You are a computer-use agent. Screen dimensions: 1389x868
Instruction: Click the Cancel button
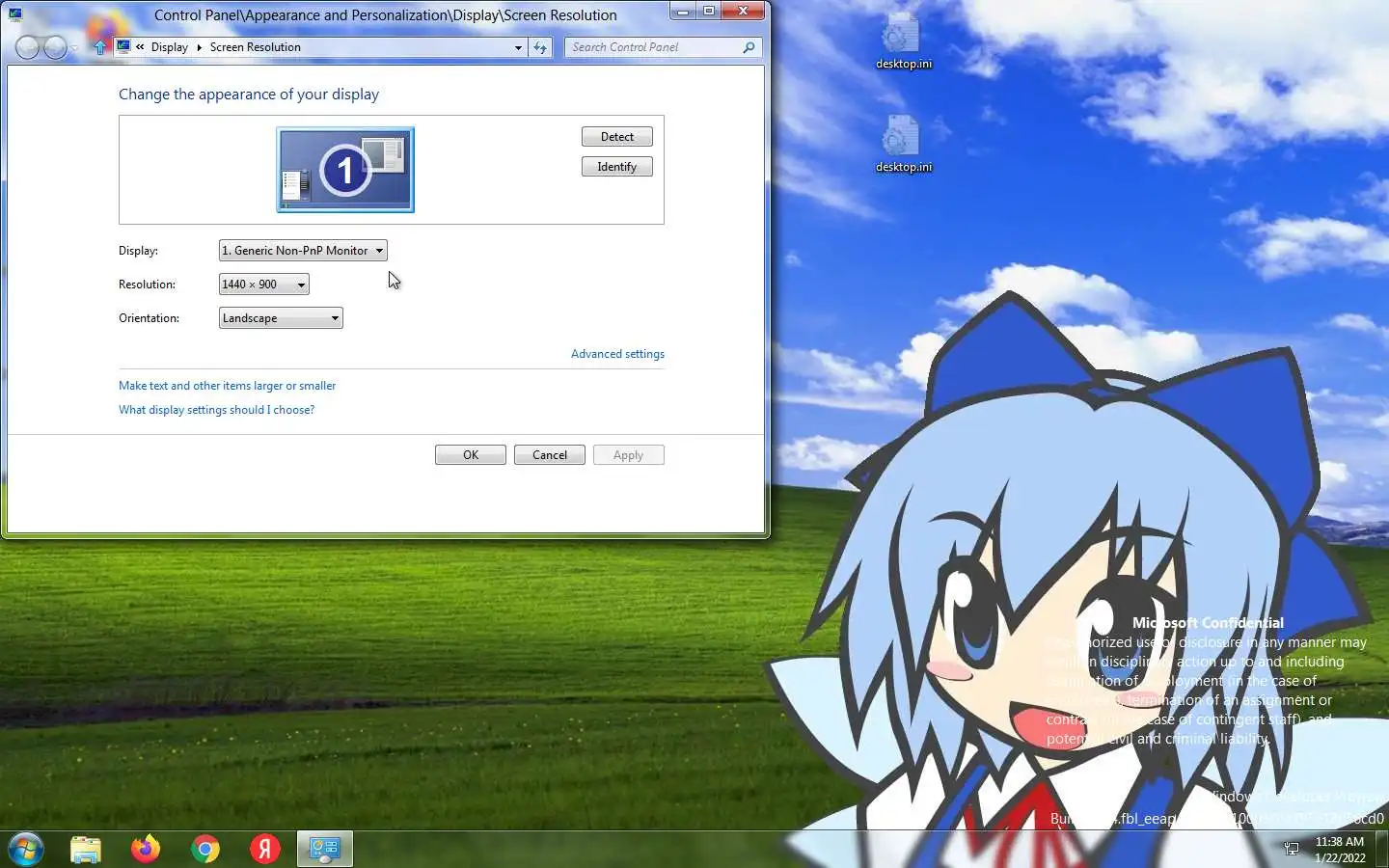point(550,455)
